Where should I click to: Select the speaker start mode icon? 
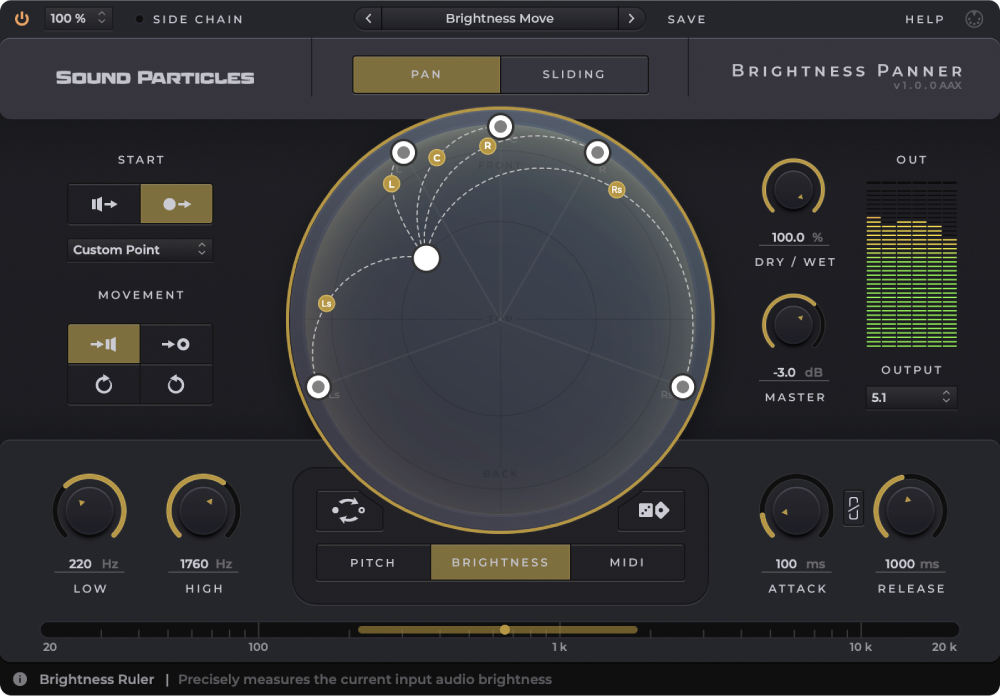point(103,204)
